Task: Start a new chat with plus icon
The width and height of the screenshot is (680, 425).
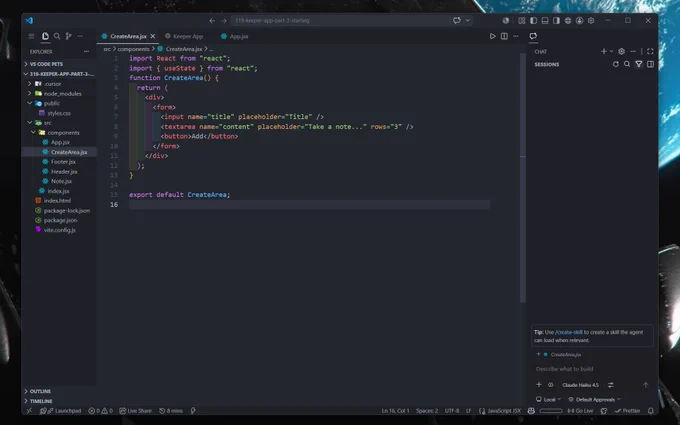Action: (604, 51)
